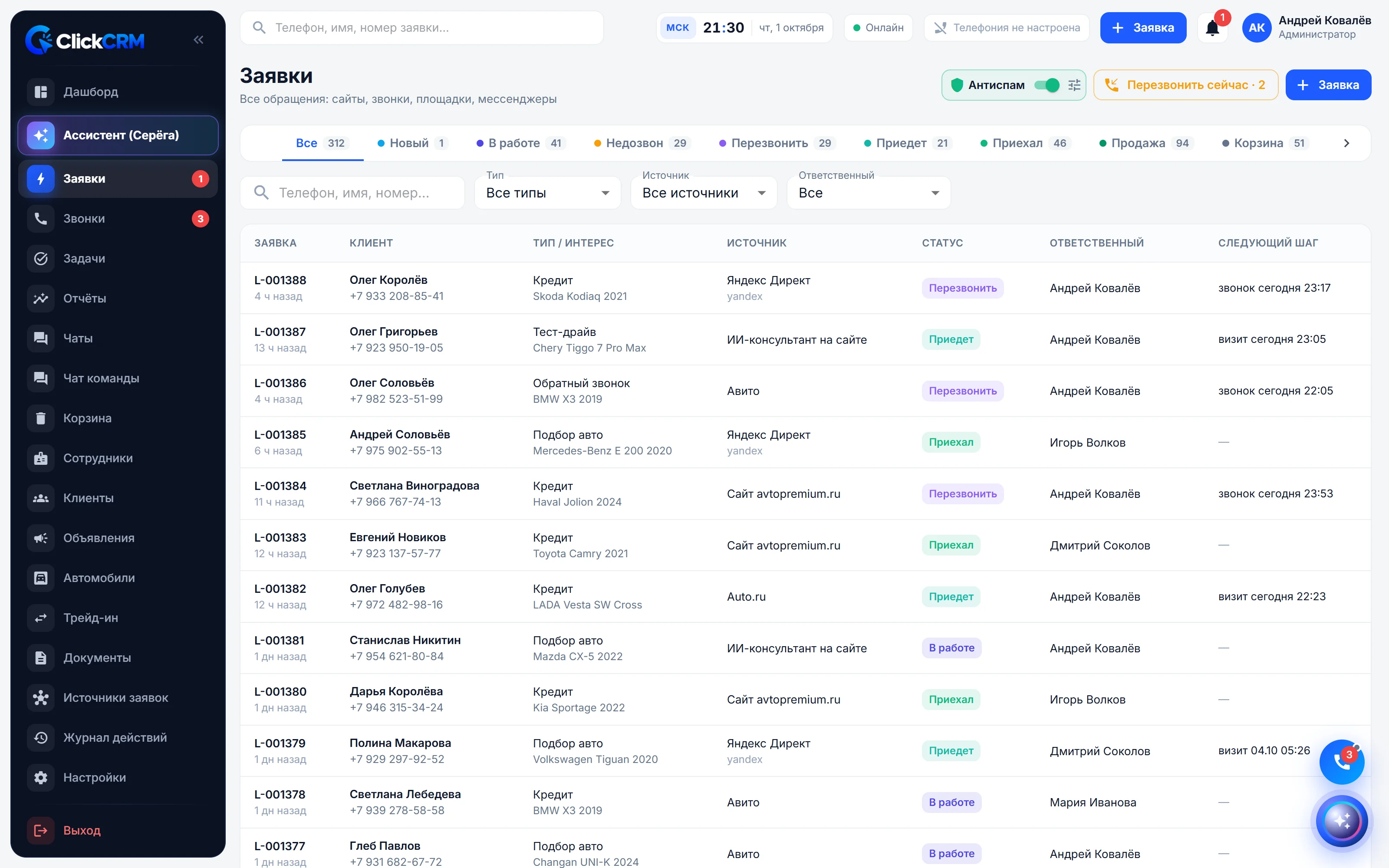Viewport: 1389px width, 868px height.
Task: Click the notifications bell icon
Action: 1212,27
